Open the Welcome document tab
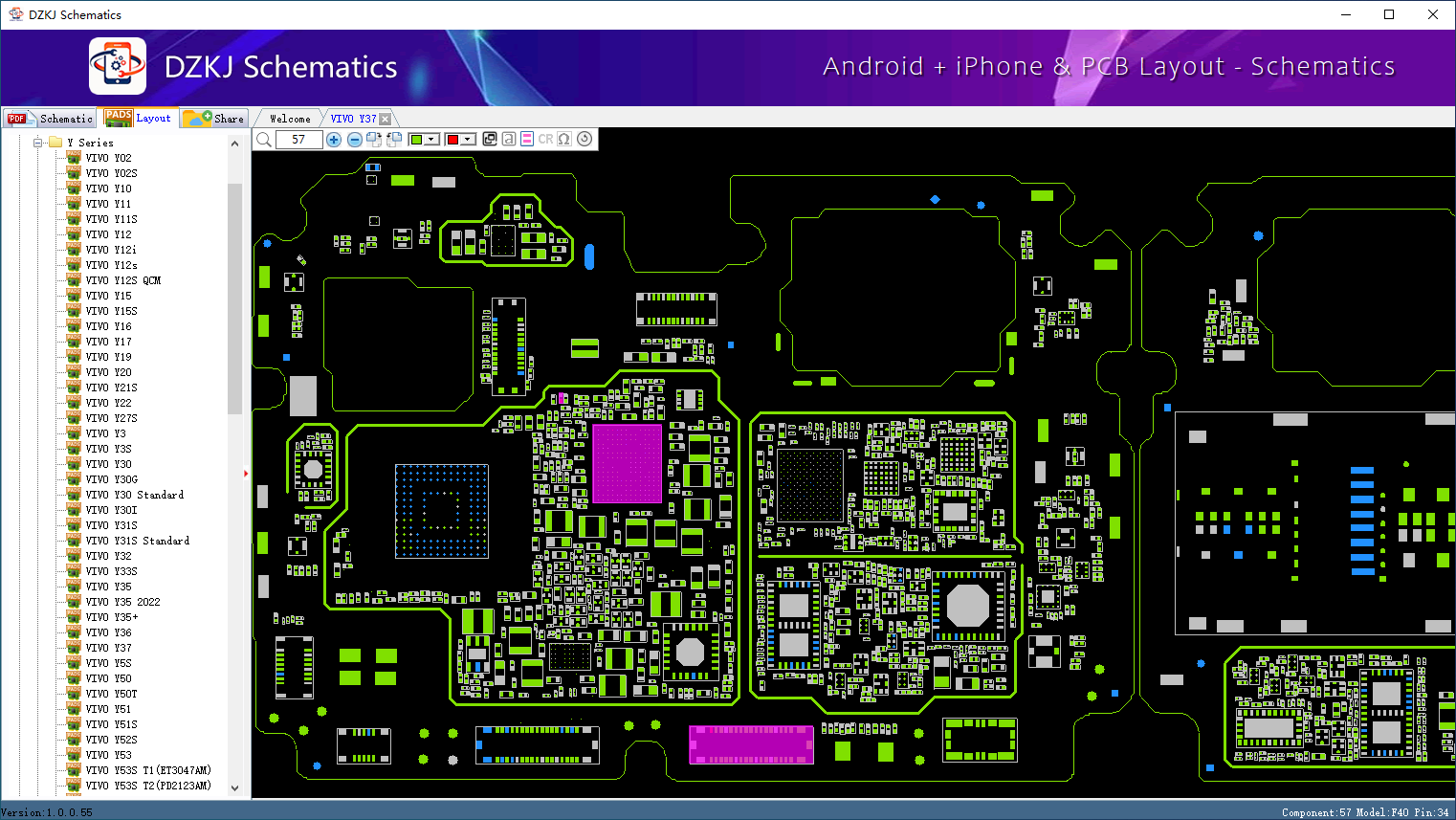This screenshot has height=820, width=1456. pos(290,119)
